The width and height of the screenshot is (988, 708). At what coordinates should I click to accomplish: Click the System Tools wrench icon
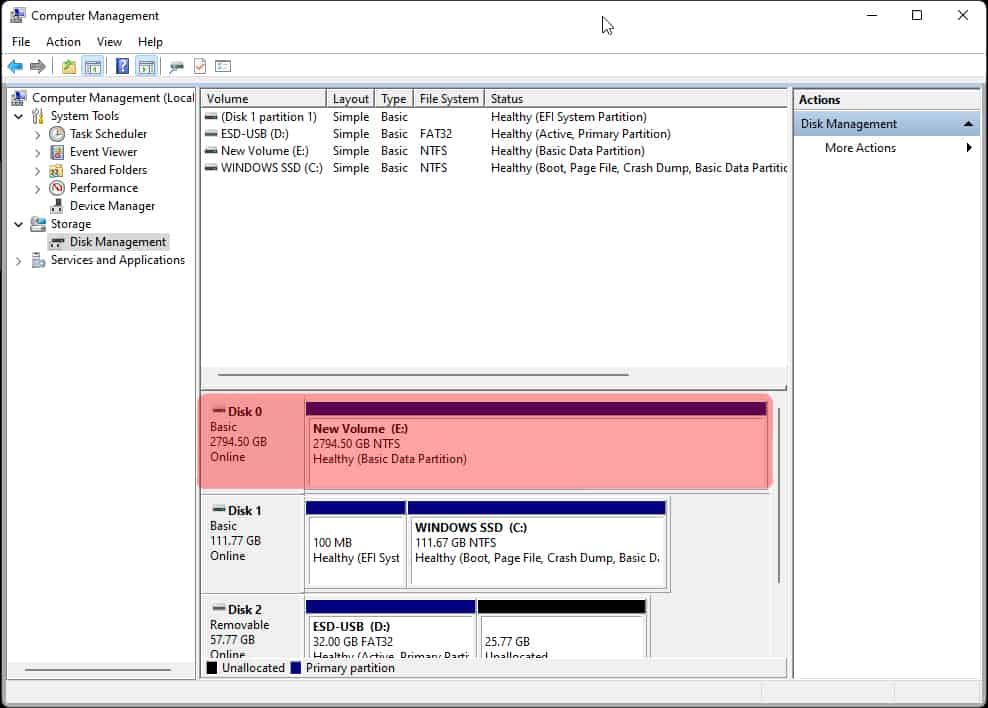point(38,116)
